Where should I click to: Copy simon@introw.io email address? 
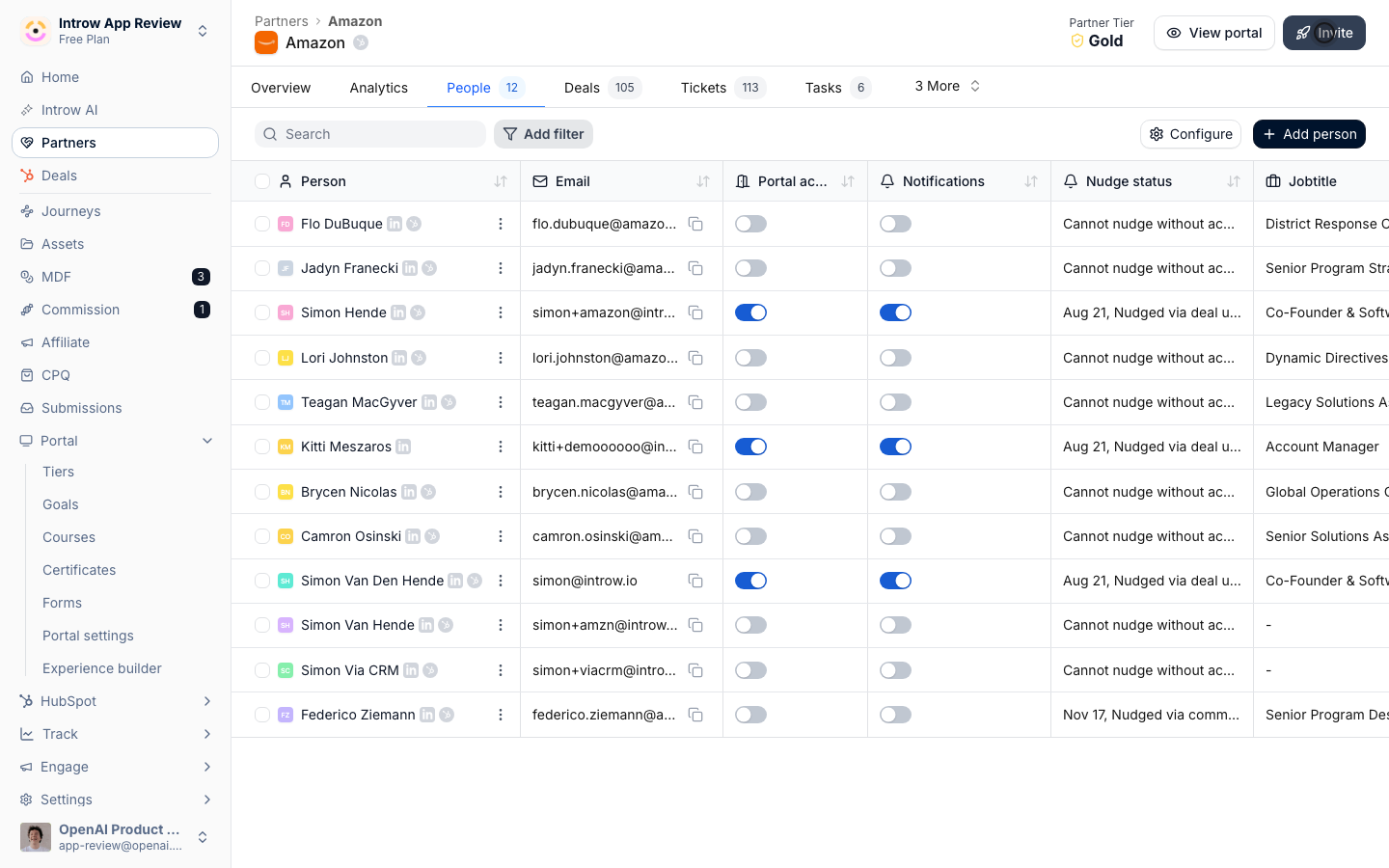click(695, 581)
